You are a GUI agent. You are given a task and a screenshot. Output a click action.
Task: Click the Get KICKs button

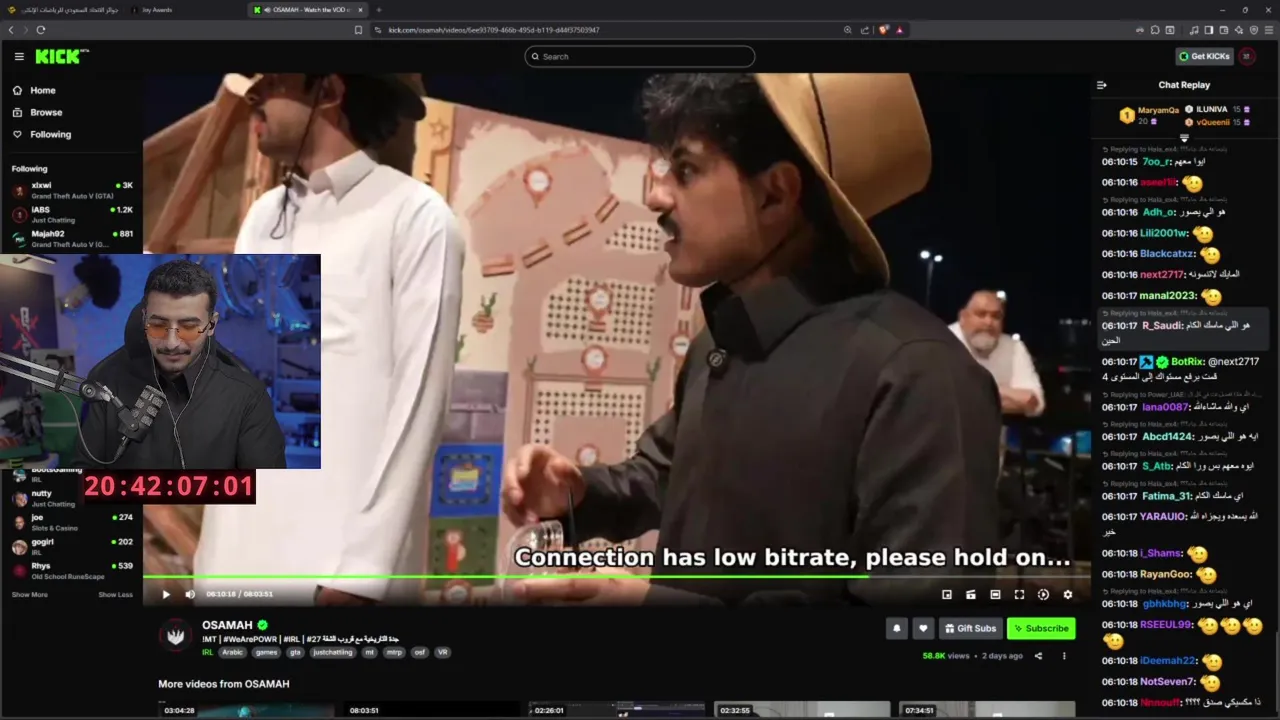point(1204,56)
